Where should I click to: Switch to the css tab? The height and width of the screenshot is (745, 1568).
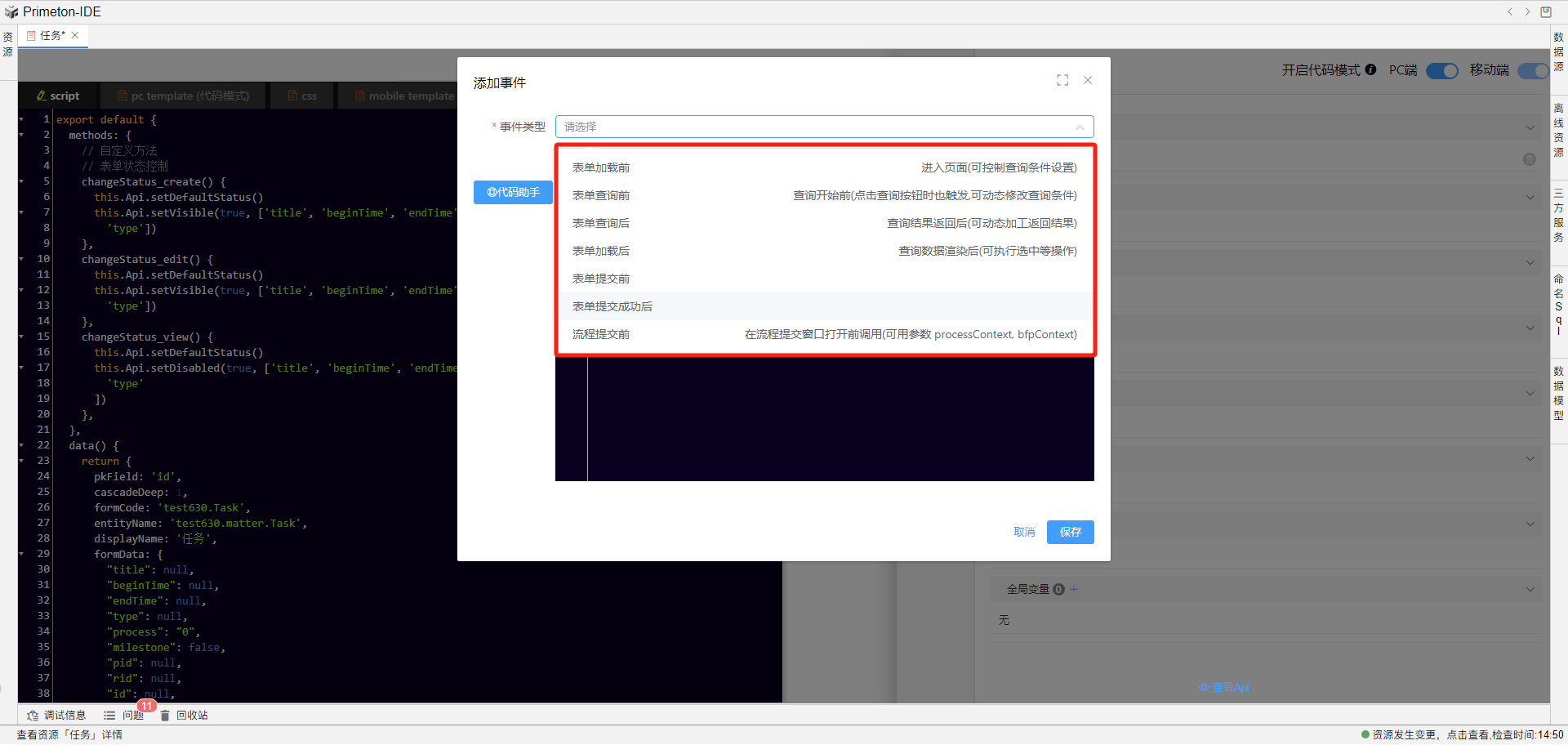(x=302, y=96)
